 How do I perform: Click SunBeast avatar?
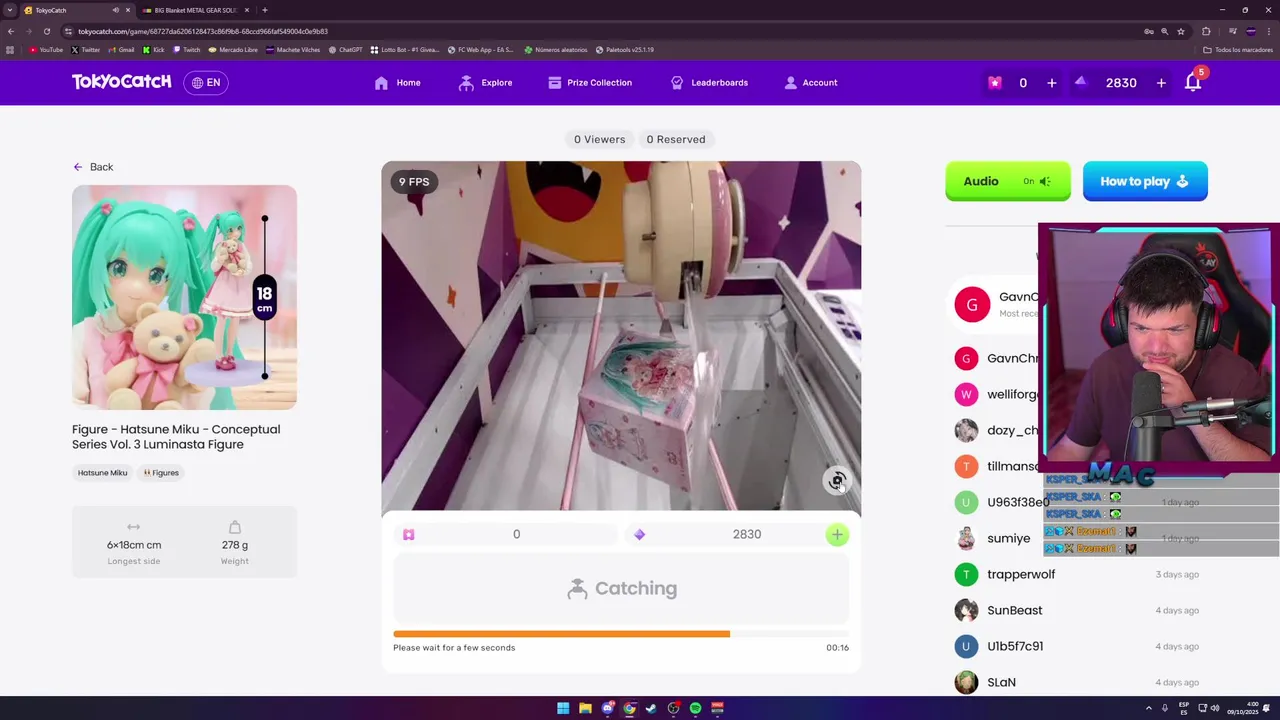pos(966,610)
